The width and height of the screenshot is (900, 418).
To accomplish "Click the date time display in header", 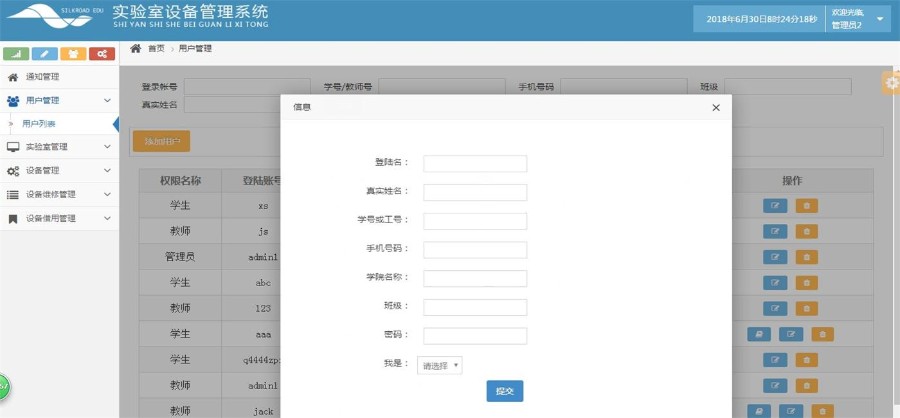I will coord(761,20).
